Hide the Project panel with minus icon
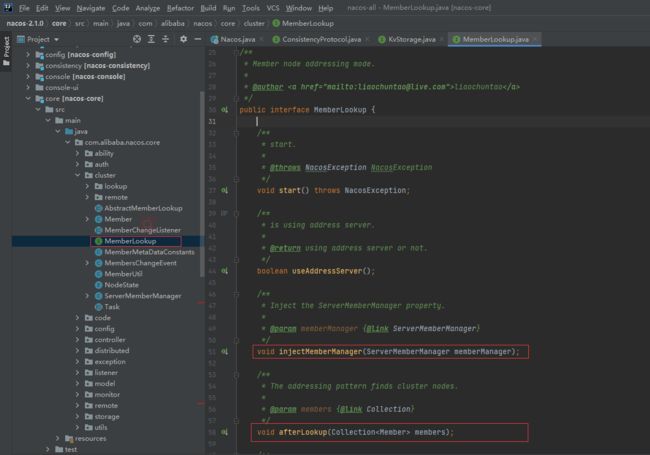 198,39
